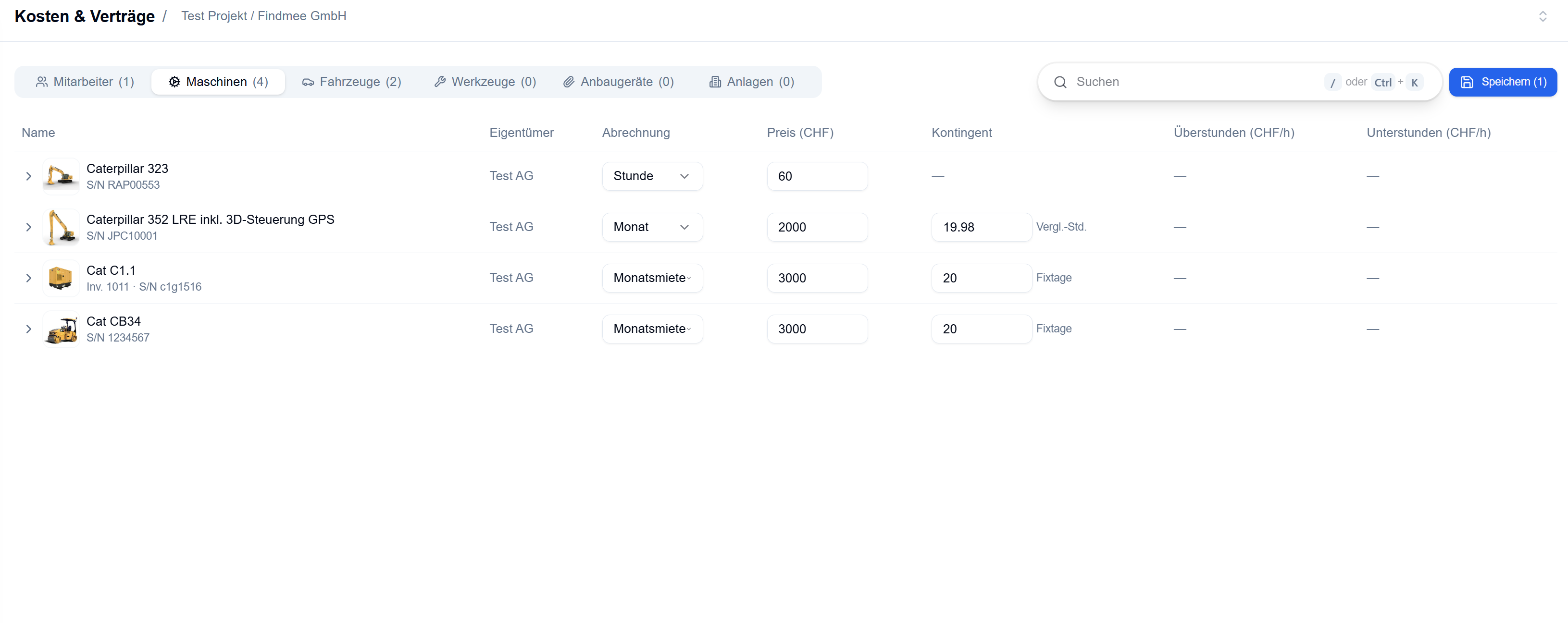Click the price field showing 2000
Viewport: 1568px width, 623px height.
coord(817,227)
